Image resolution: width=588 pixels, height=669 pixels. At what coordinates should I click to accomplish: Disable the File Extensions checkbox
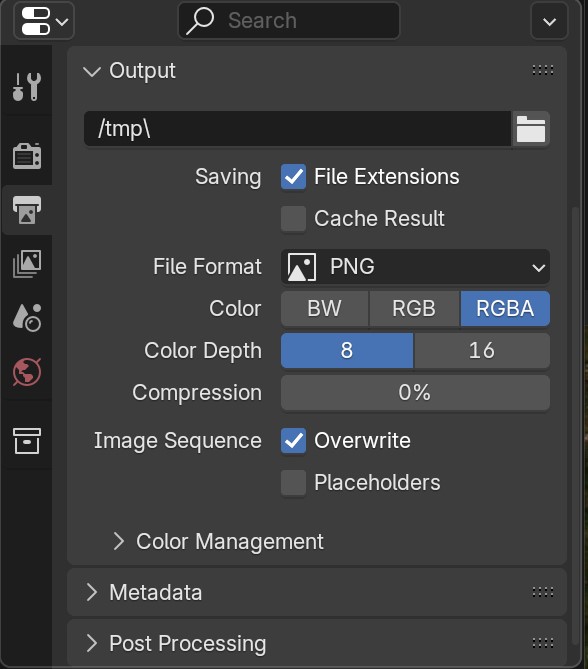[294, 177]
